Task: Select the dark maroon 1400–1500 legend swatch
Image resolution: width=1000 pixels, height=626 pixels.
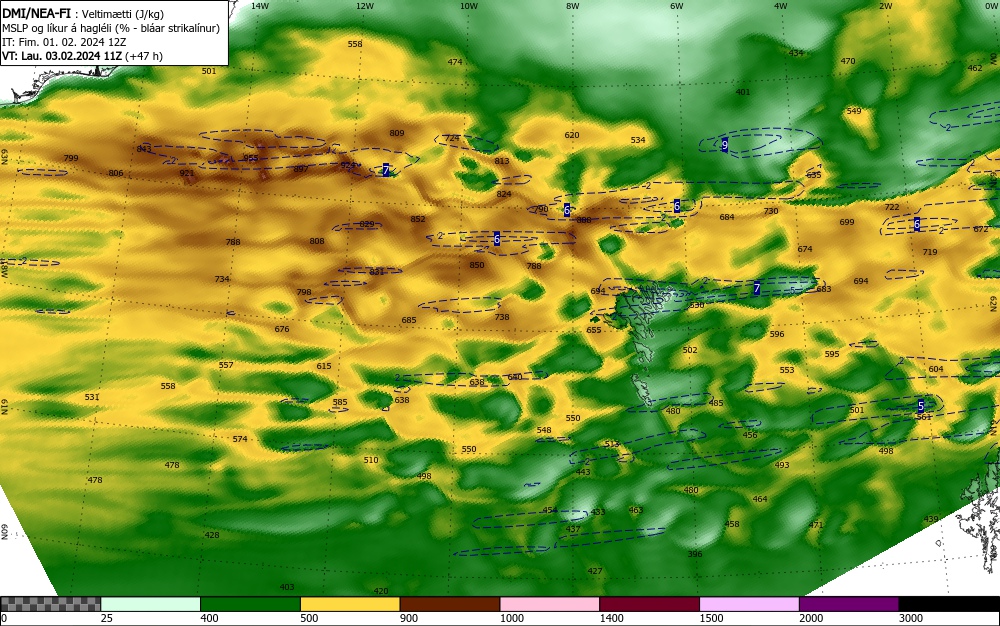Action: coord(649,604)
